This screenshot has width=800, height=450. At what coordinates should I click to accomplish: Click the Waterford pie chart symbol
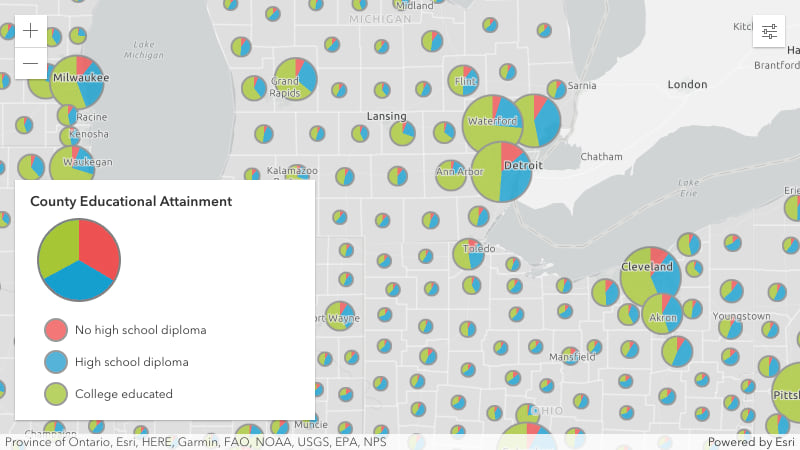coord(492,124)
